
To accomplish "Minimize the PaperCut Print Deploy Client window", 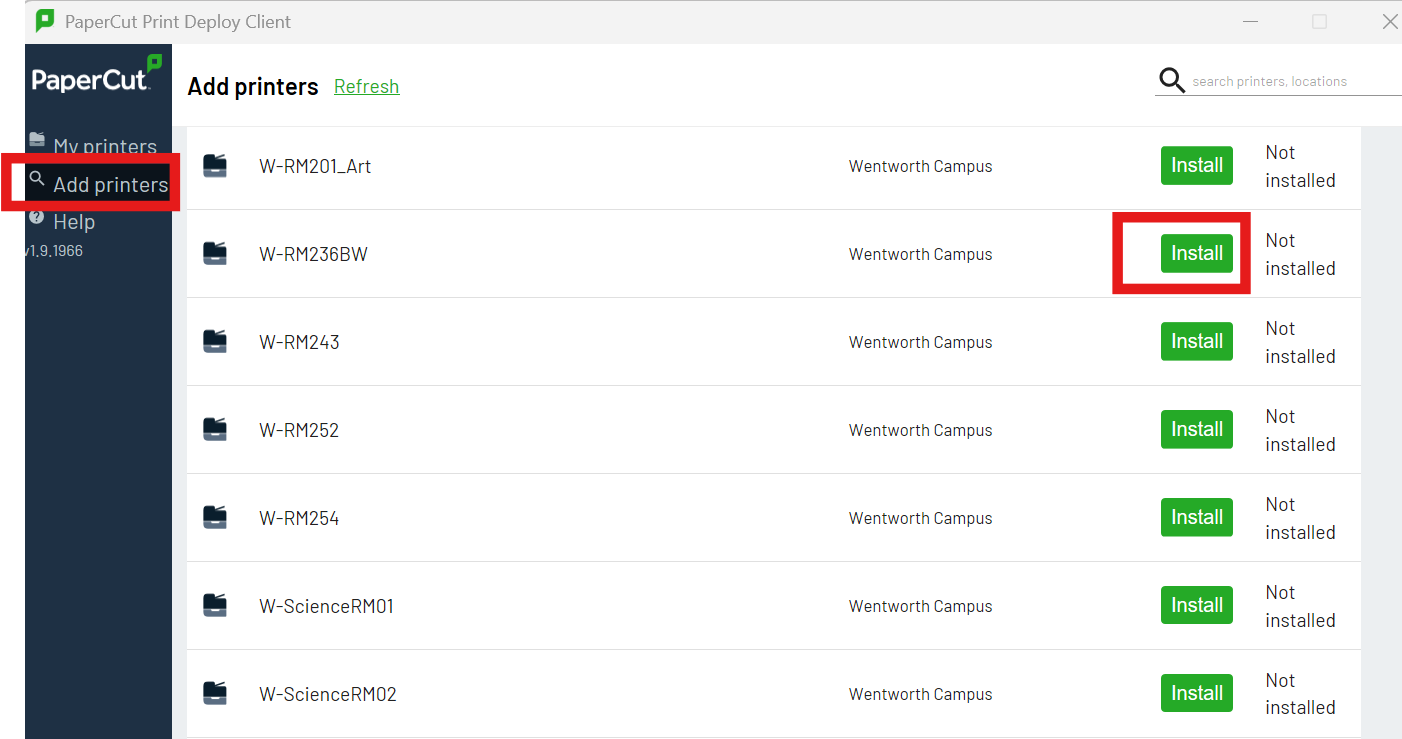I will click(x=1249, y=21).
